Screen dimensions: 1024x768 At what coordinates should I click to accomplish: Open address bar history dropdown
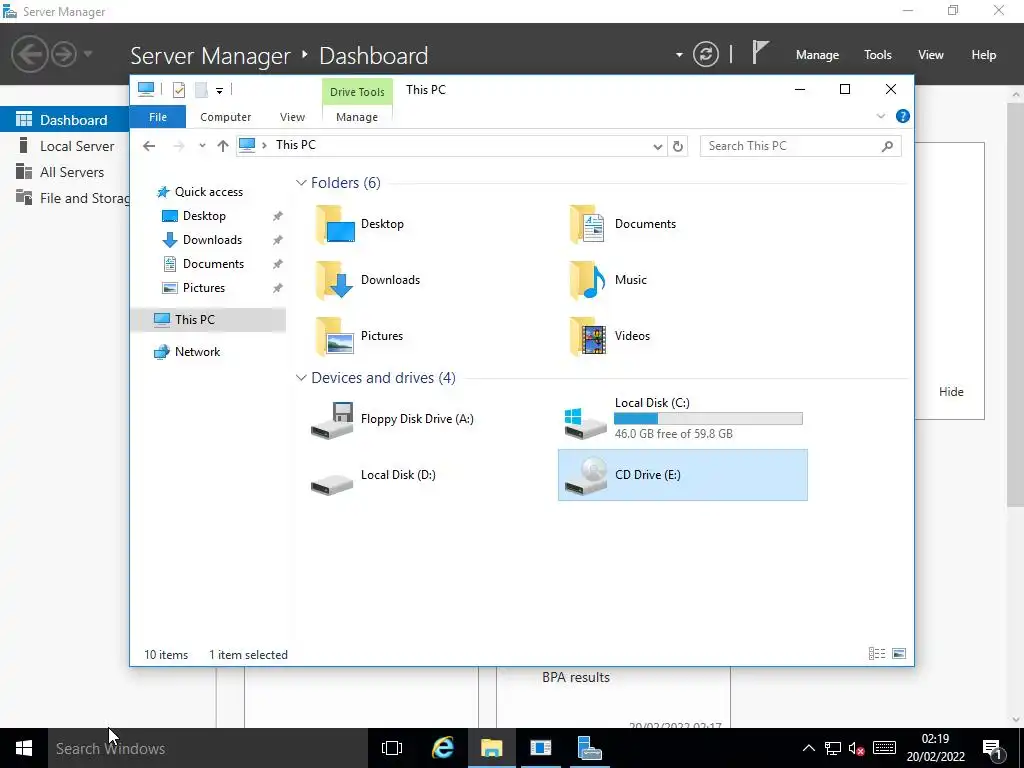(658, 146)
